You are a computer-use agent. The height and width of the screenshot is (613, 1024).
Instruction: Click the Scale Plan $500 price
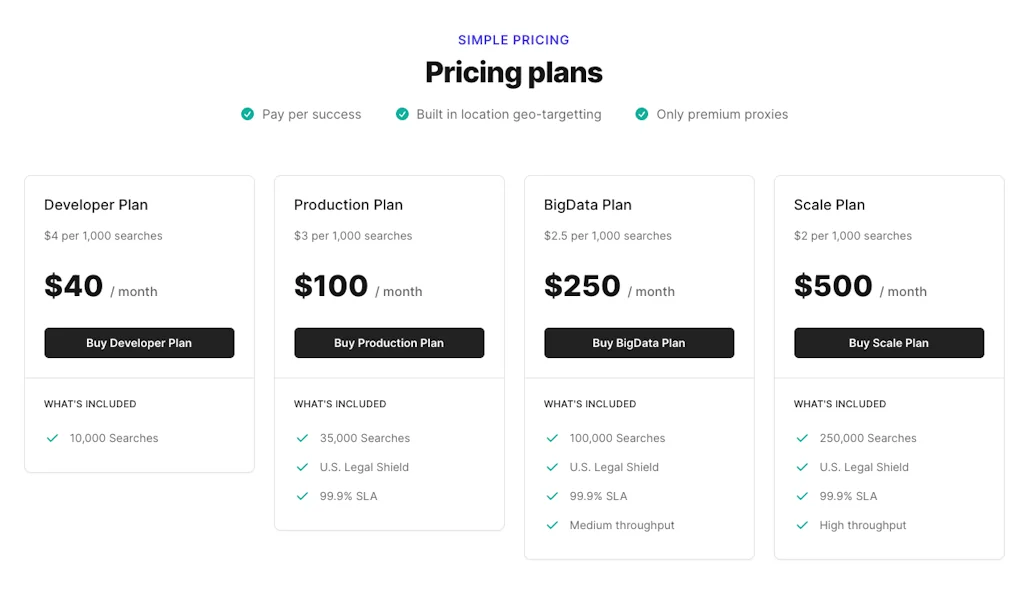[832, 286]
